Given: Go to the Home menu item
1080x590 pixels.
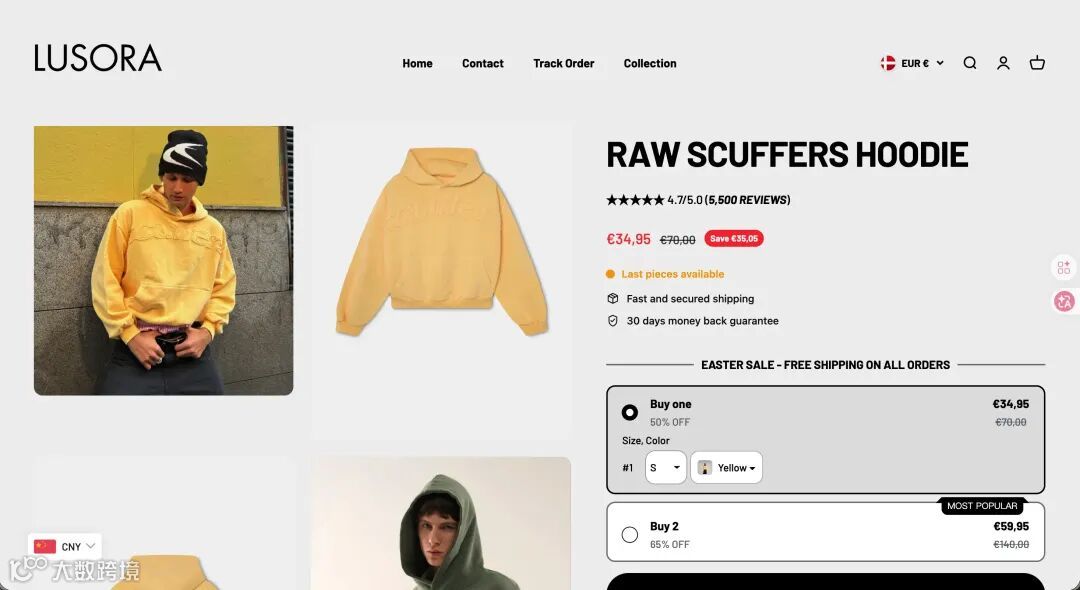Looking at the screenshot, I should [417, 63].
